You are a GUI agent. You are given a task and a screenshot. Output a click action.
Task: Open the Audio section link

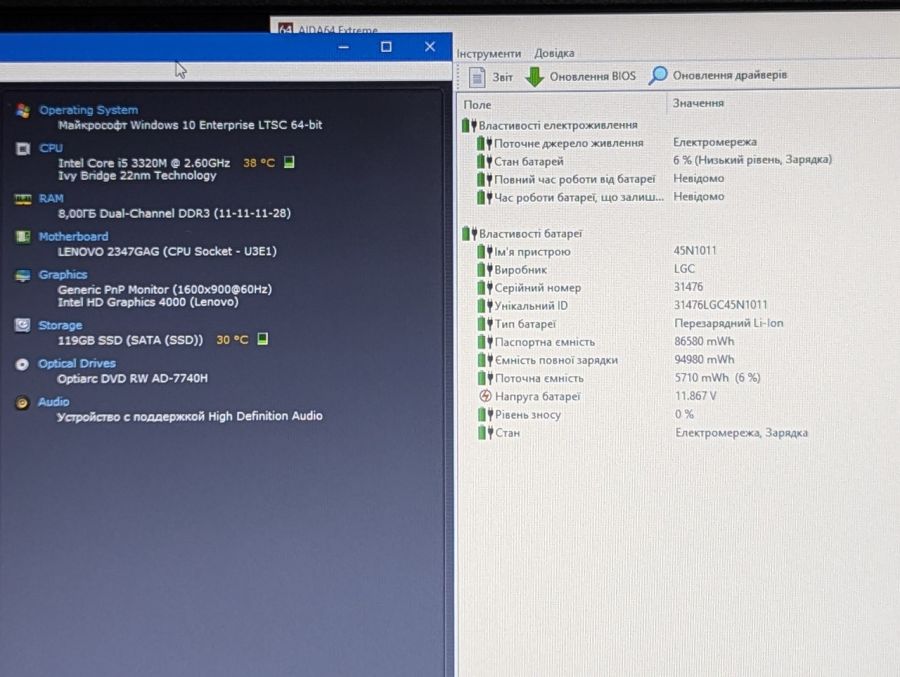click(53, 402)
